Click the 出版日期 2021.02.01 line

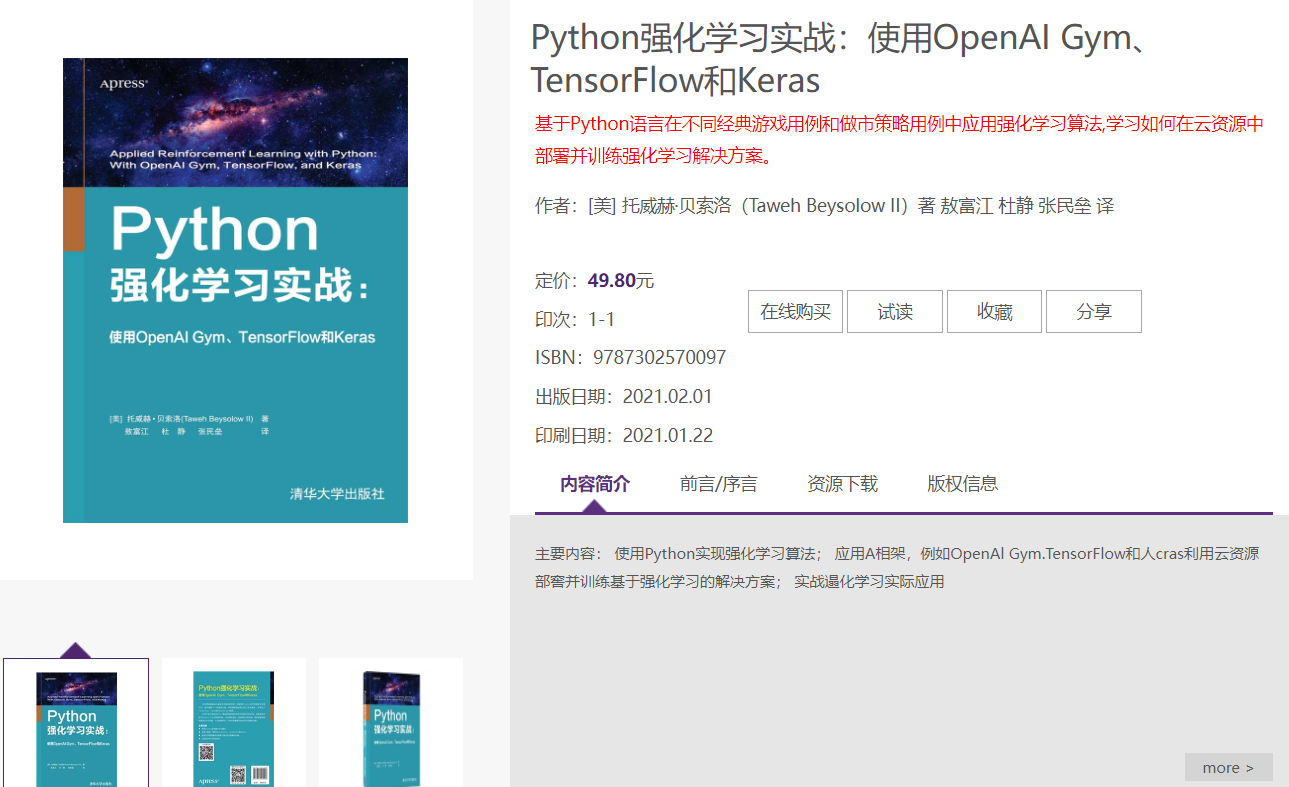click(x=624, y=396)
